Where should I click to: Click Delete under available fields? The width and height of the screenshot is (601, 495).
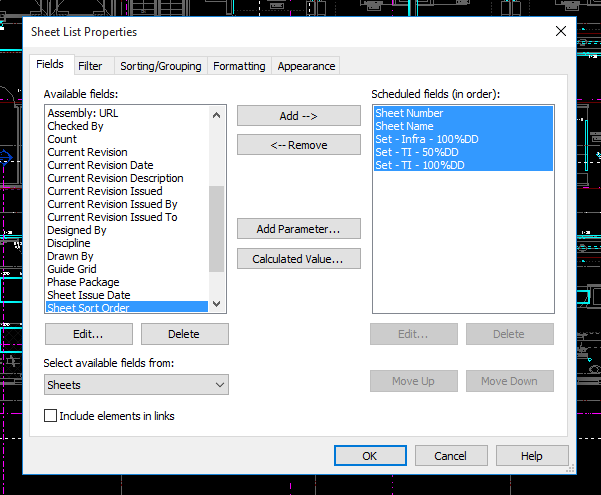(184, 334)
